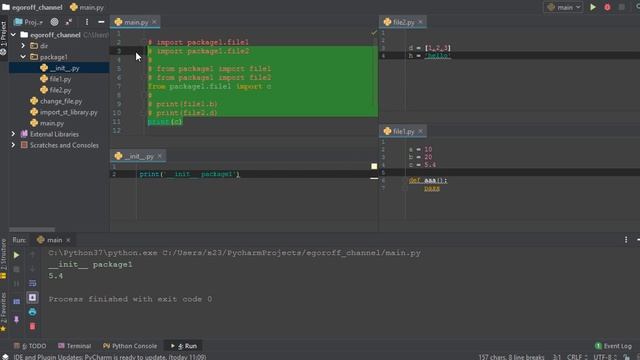Toggle the 2: Structure side tab
640x360 pixels.
tap(3, 258)
